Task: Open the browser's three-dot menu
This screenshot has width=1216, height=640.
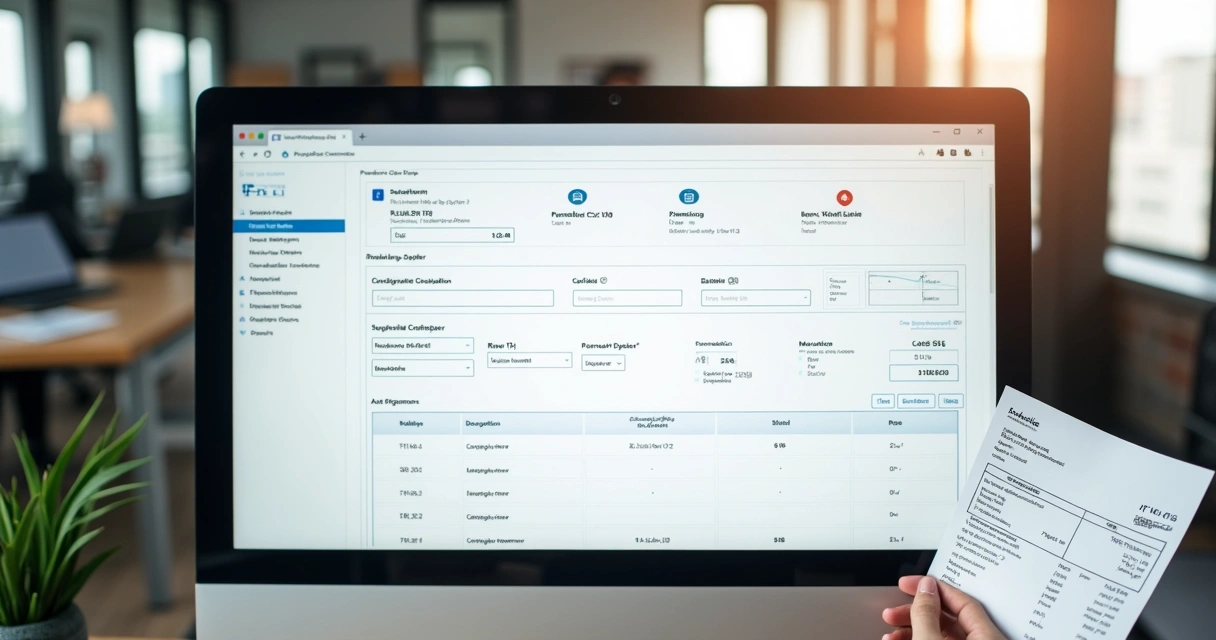Action: coord(982,153)
